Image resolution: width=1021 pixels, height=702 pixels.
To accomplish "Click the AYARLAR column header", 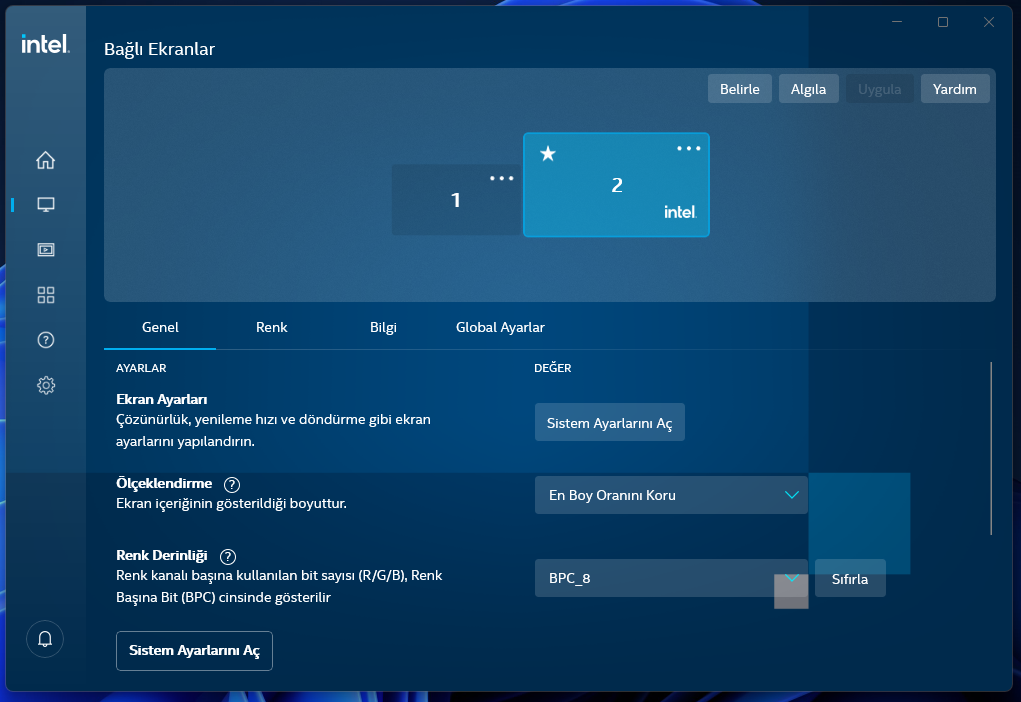I will (141, 368).
